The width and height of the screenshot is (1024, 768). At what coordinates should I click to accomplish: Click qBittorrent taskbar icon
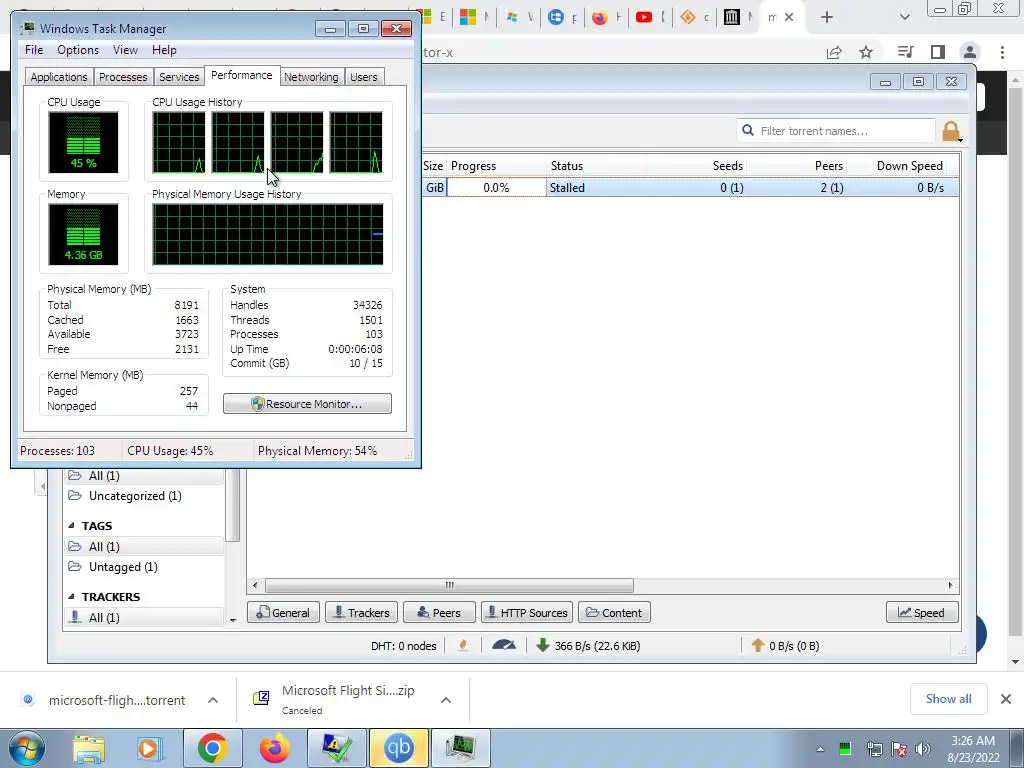(399, 748)
